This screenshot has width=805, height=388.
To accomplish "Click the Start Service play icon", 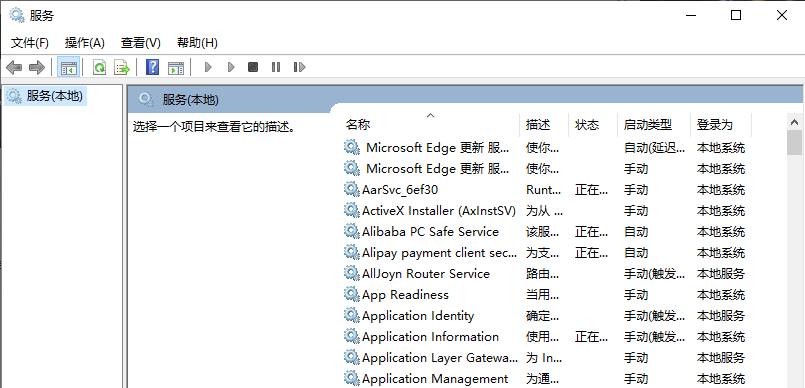I will [x=208, y=67].
